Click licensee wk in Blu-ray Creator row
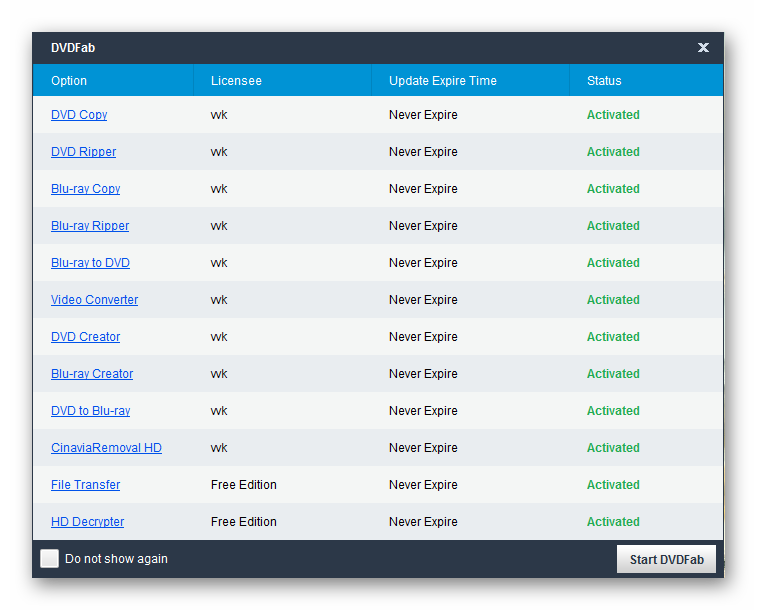 (219, 374)
